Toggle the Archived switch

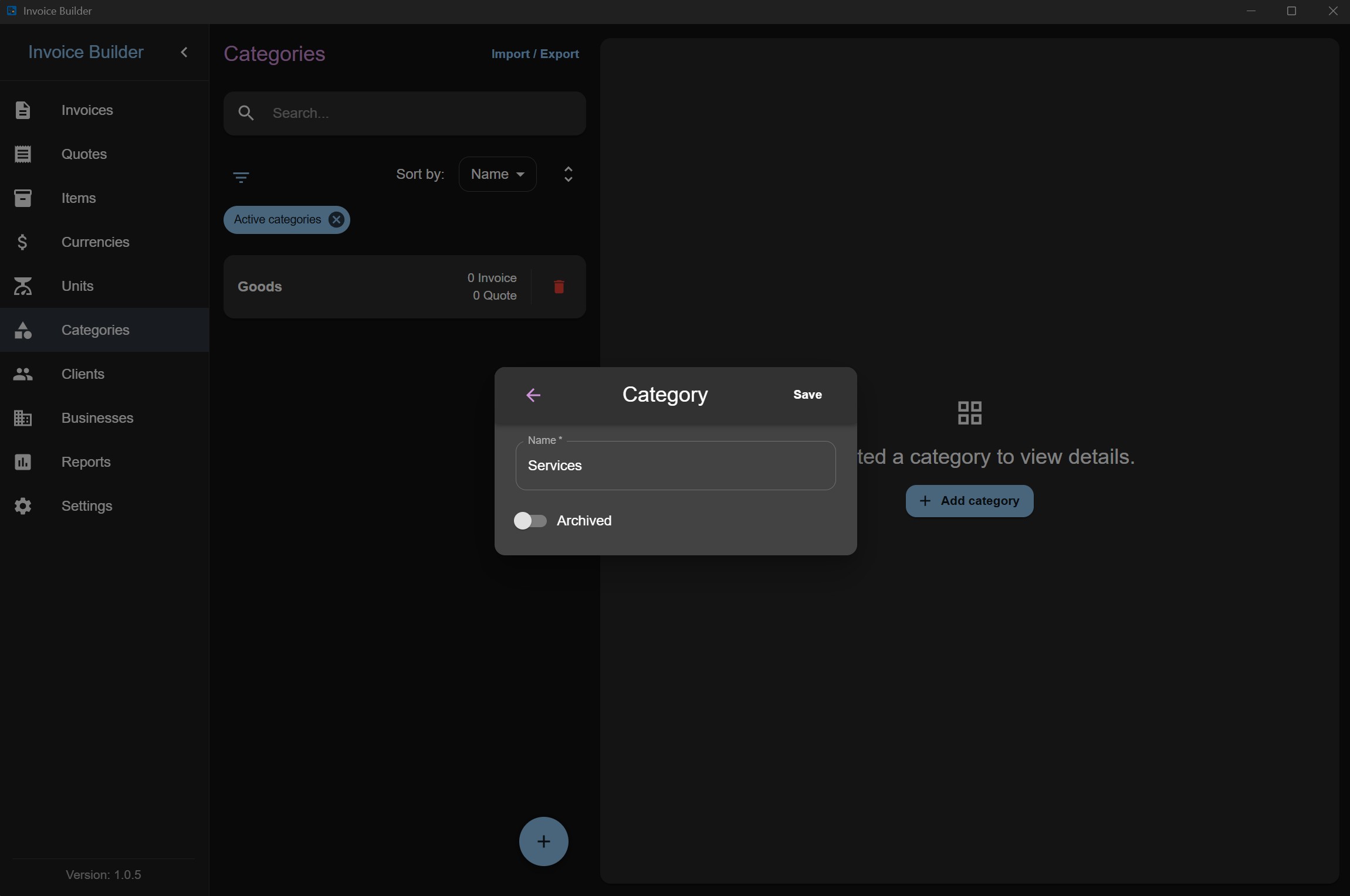530,521
